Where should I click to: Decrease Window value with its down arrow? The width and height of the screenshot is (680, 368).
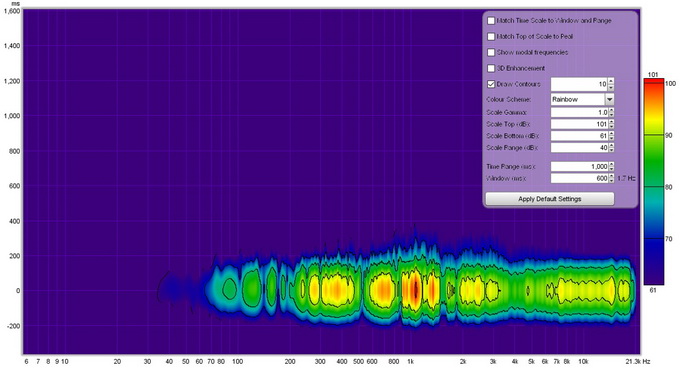coord(611,181)
